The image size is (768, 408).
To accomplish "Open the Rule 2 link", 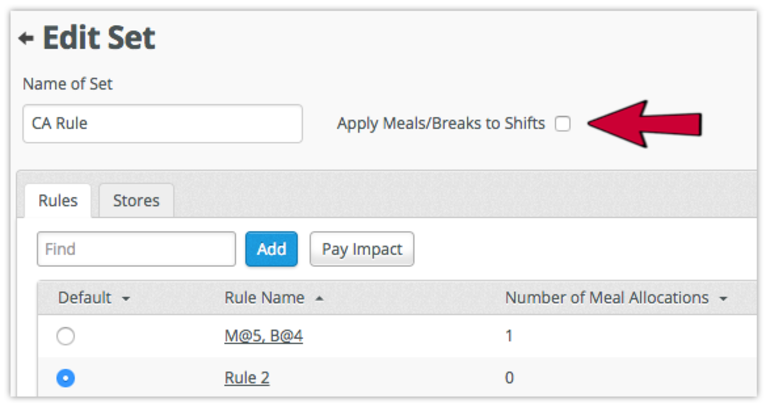I will click(247, 378).
